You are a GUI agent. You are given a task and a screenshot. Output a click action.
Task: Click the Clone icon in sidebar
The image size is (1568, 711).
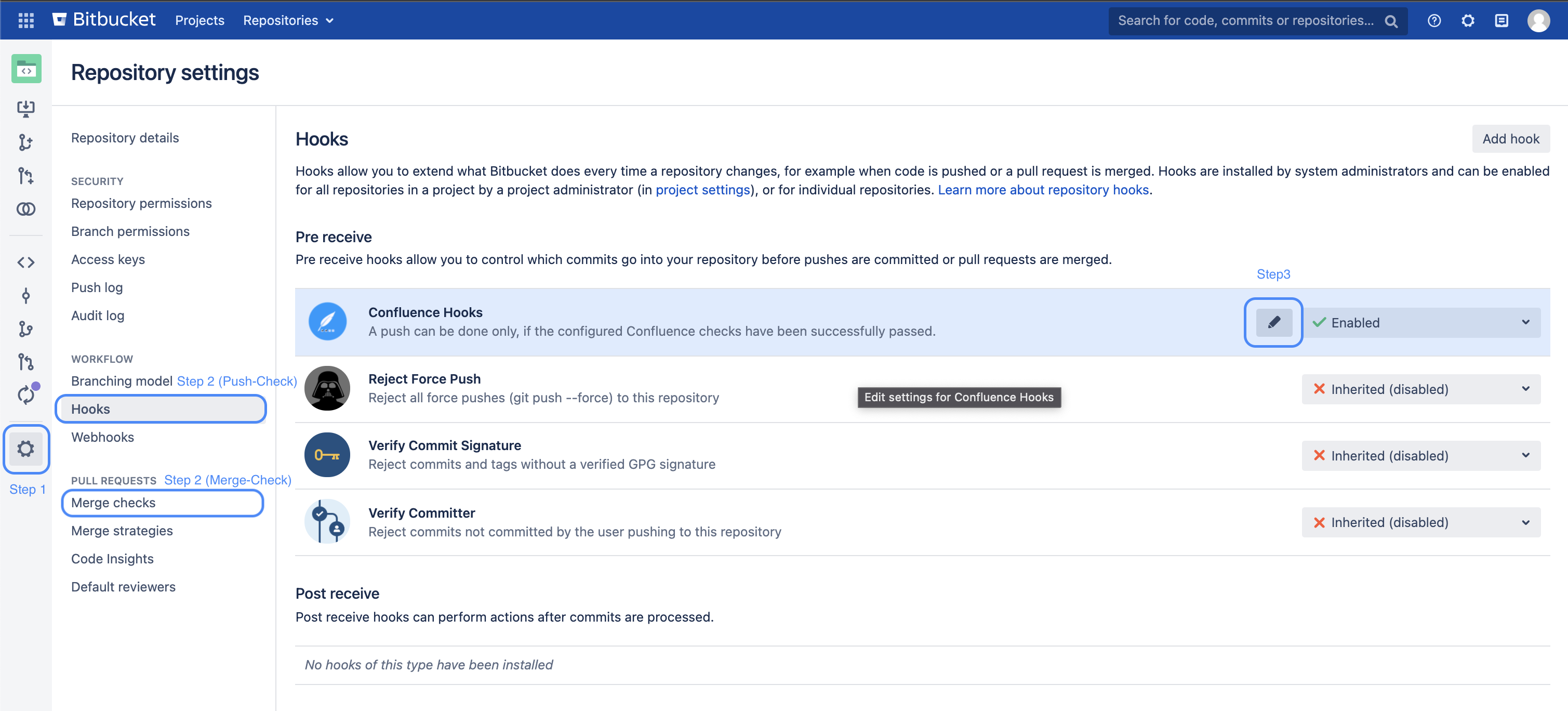point(25,108)
